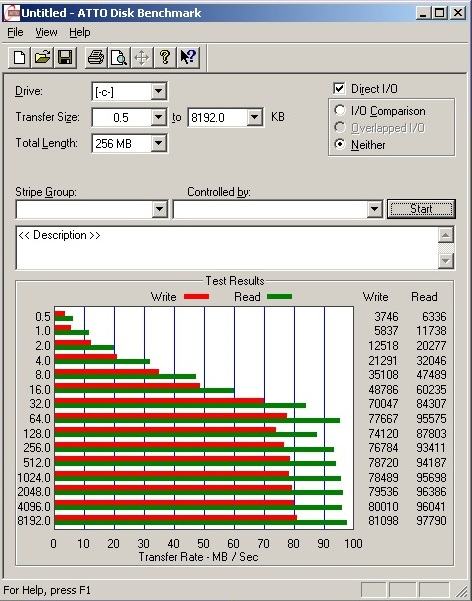
Task: Click the four-arrow move toolbar icon
Action: [x=142, y=58]
